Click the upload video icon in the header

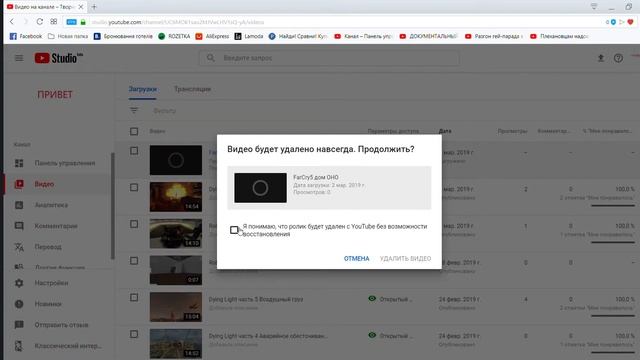point(600,58)
